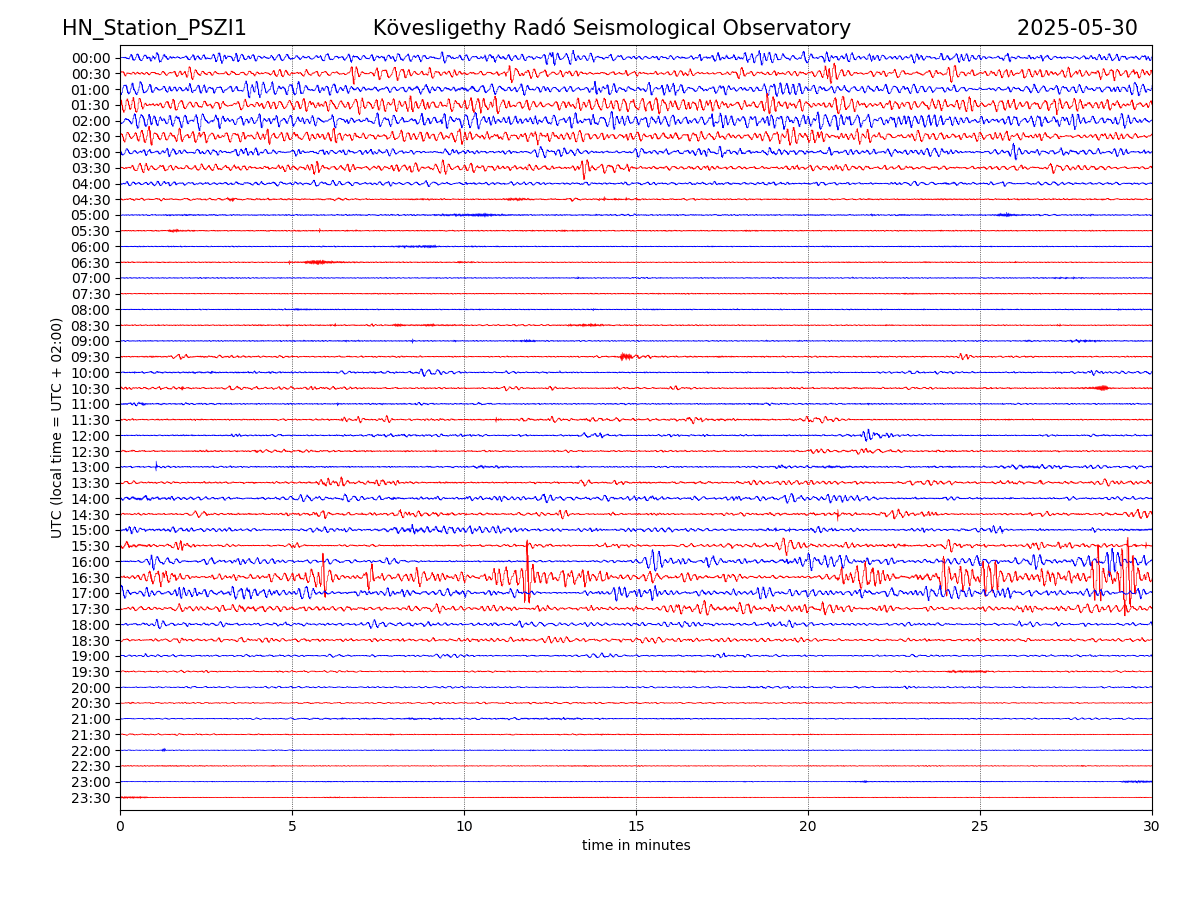The width and height of the screenshot is (1200, 900).
Task: Click the Kövesligethy Radó Seismological Observatory heading
Action: pos(611,29)
